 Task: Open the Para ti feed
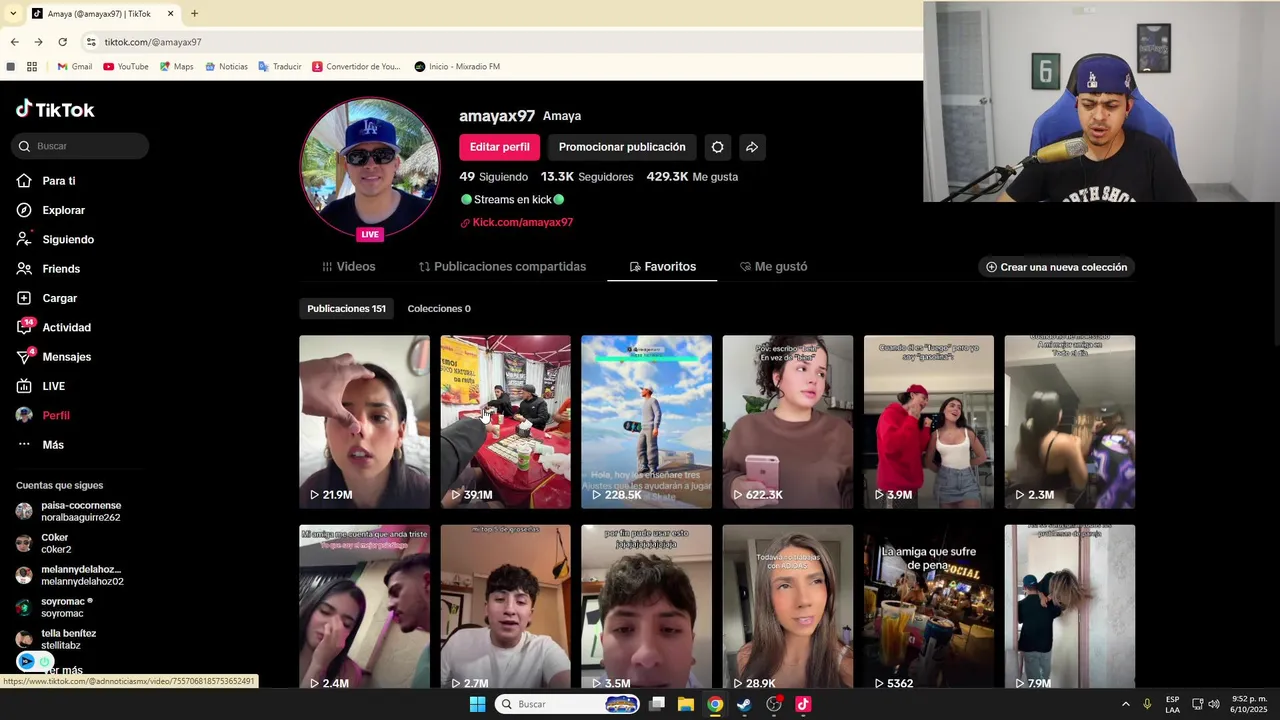(x=46, y=181)
